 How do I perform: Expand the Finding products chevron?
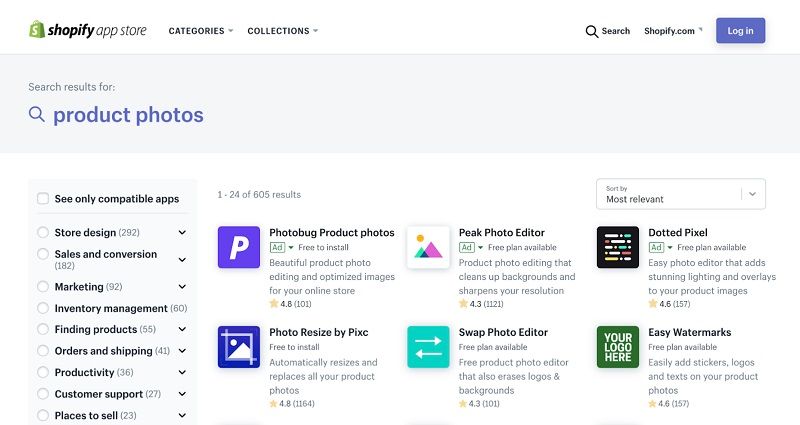point(182,330)
